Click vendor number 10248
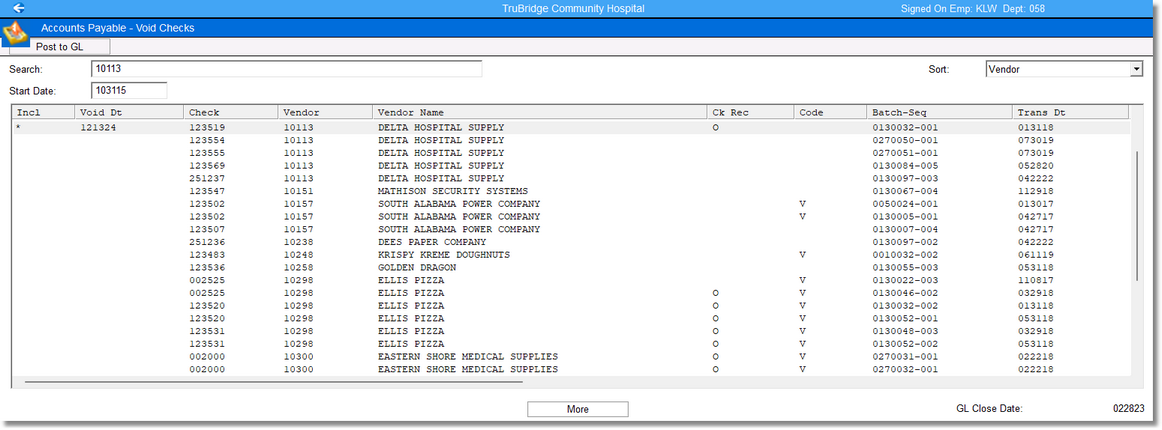The width and height of the screenshot is (1162, 430). pos(297,255)
